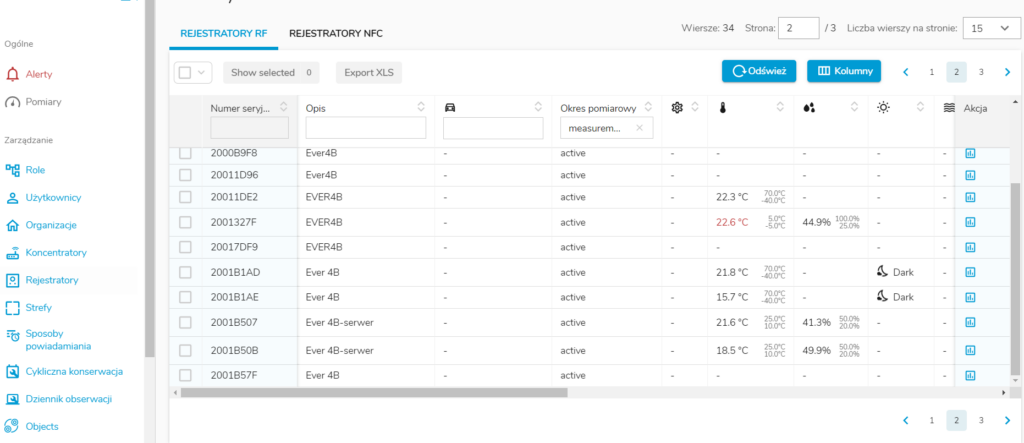Select the Rejestratory RF tab

point(224,33)
